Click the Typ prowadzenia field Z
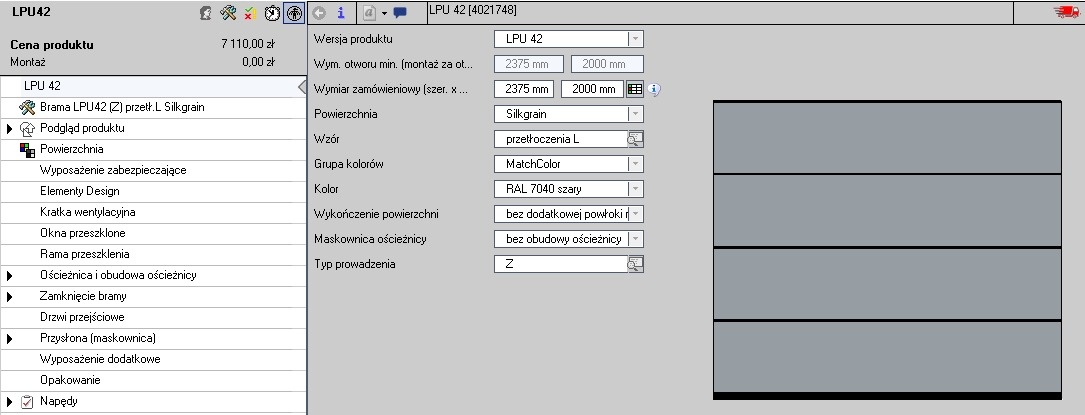The width and height of the screenshot is (1085, 415). (560, 264)
